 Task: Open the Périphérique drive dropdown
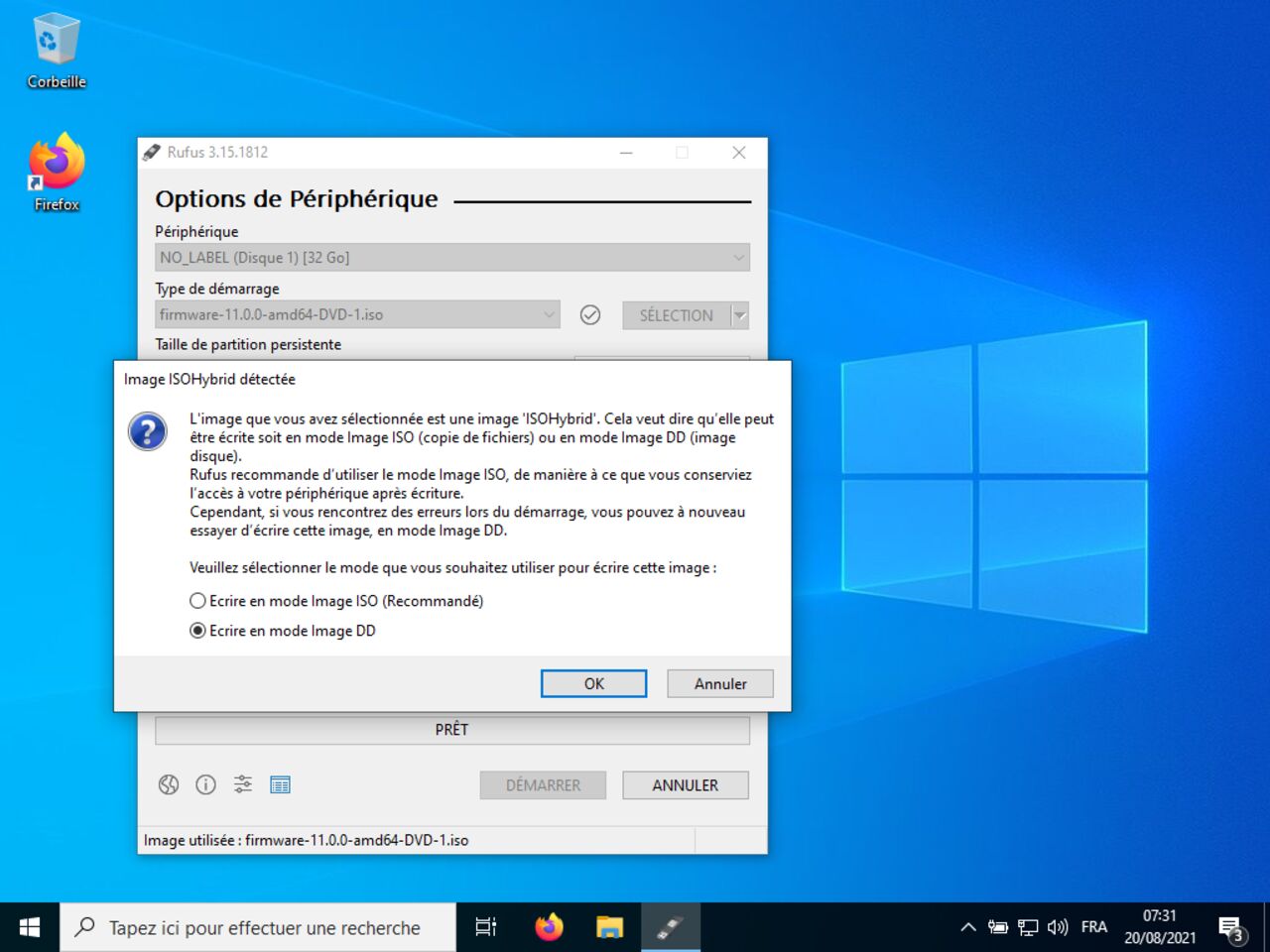pyautogui.click(x=452, y=258)
